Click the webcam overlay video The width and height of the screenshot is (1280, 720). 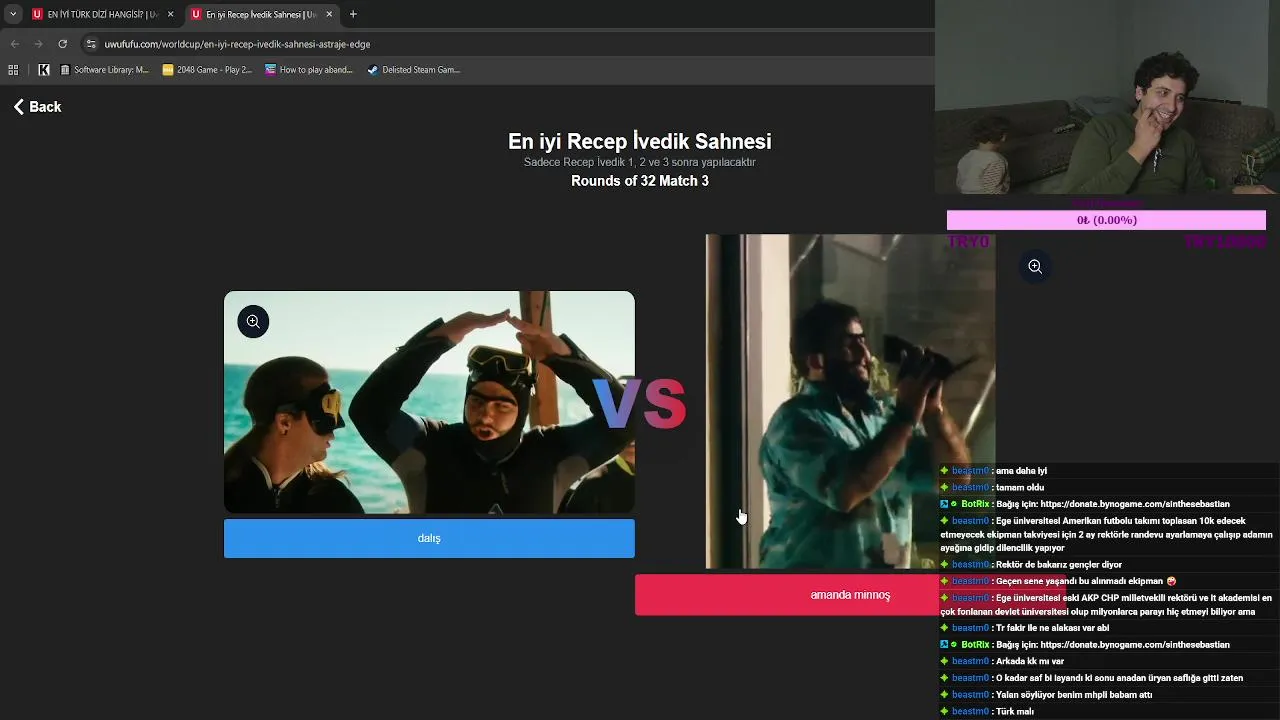click(x=1107, y=97)
